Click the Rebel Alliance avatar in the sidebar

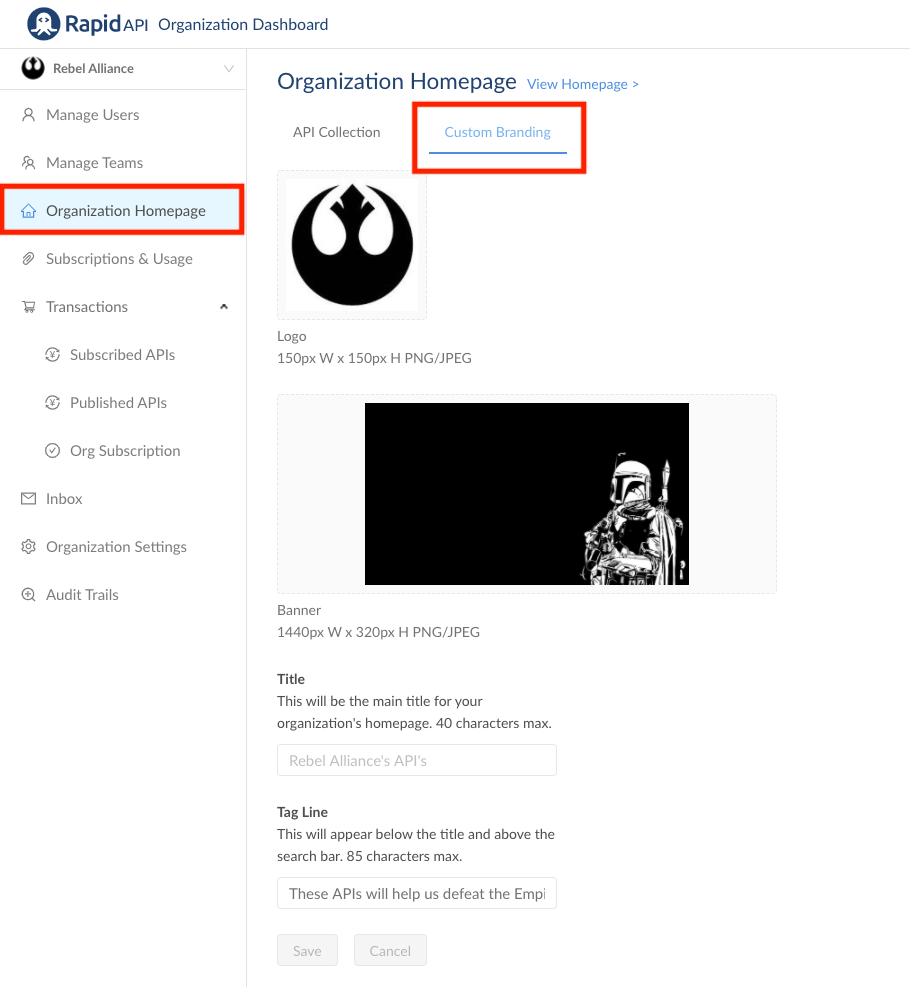tap(33, 68)
